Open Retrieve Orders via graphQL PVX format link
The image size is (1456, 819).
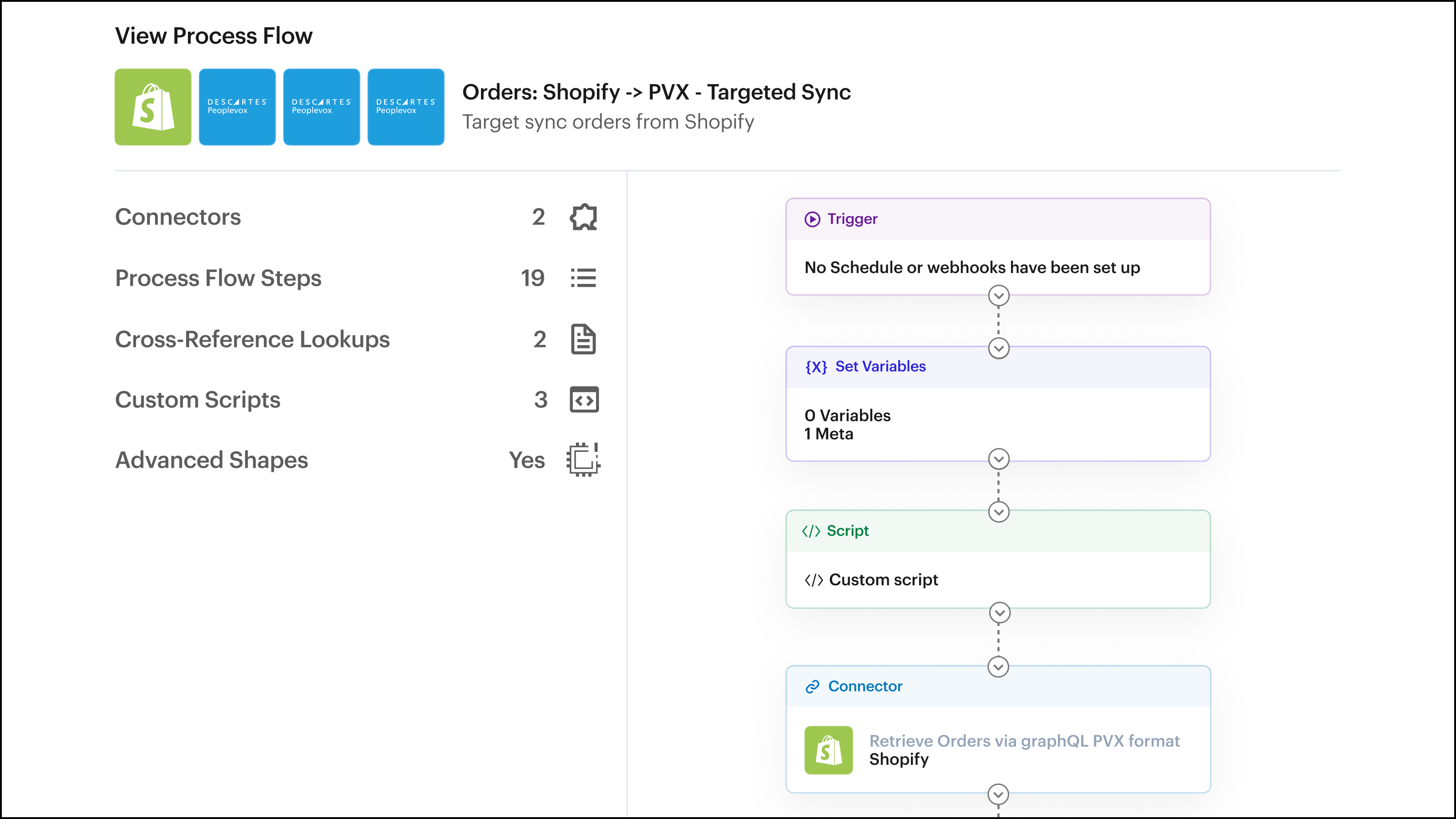[x=1024, y=741]
